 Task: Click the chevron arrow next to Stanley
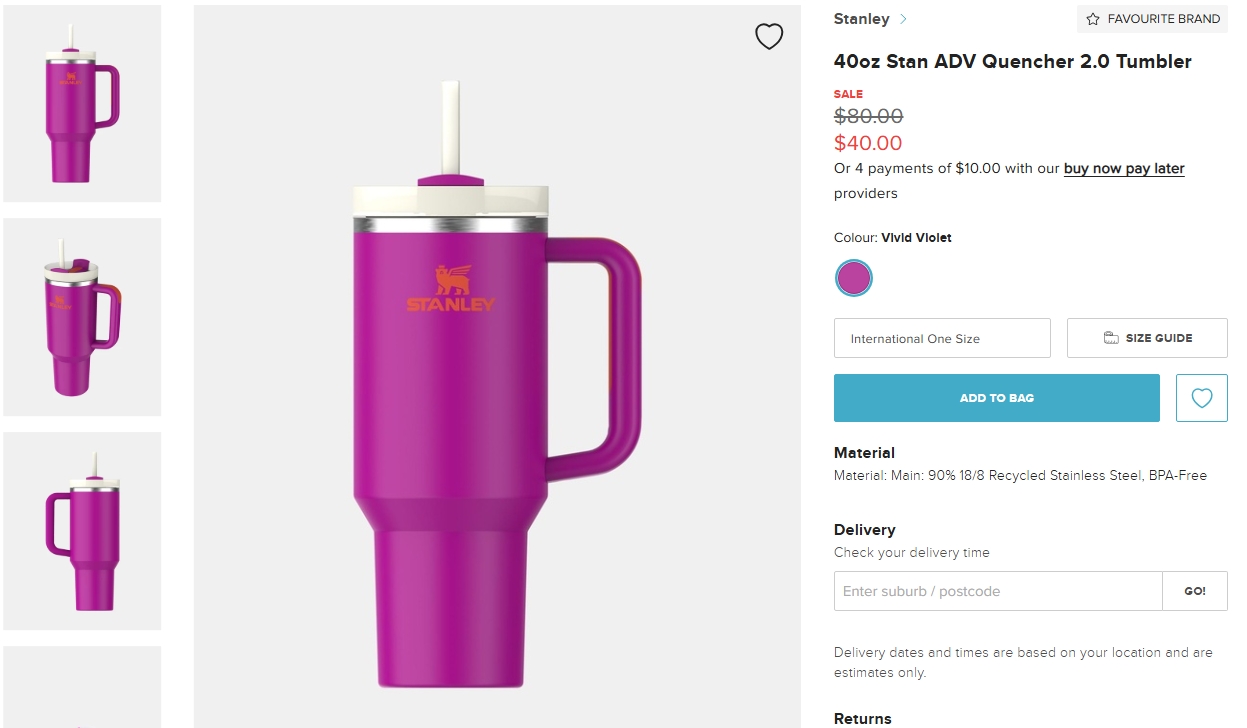click(x=904, y=19)
